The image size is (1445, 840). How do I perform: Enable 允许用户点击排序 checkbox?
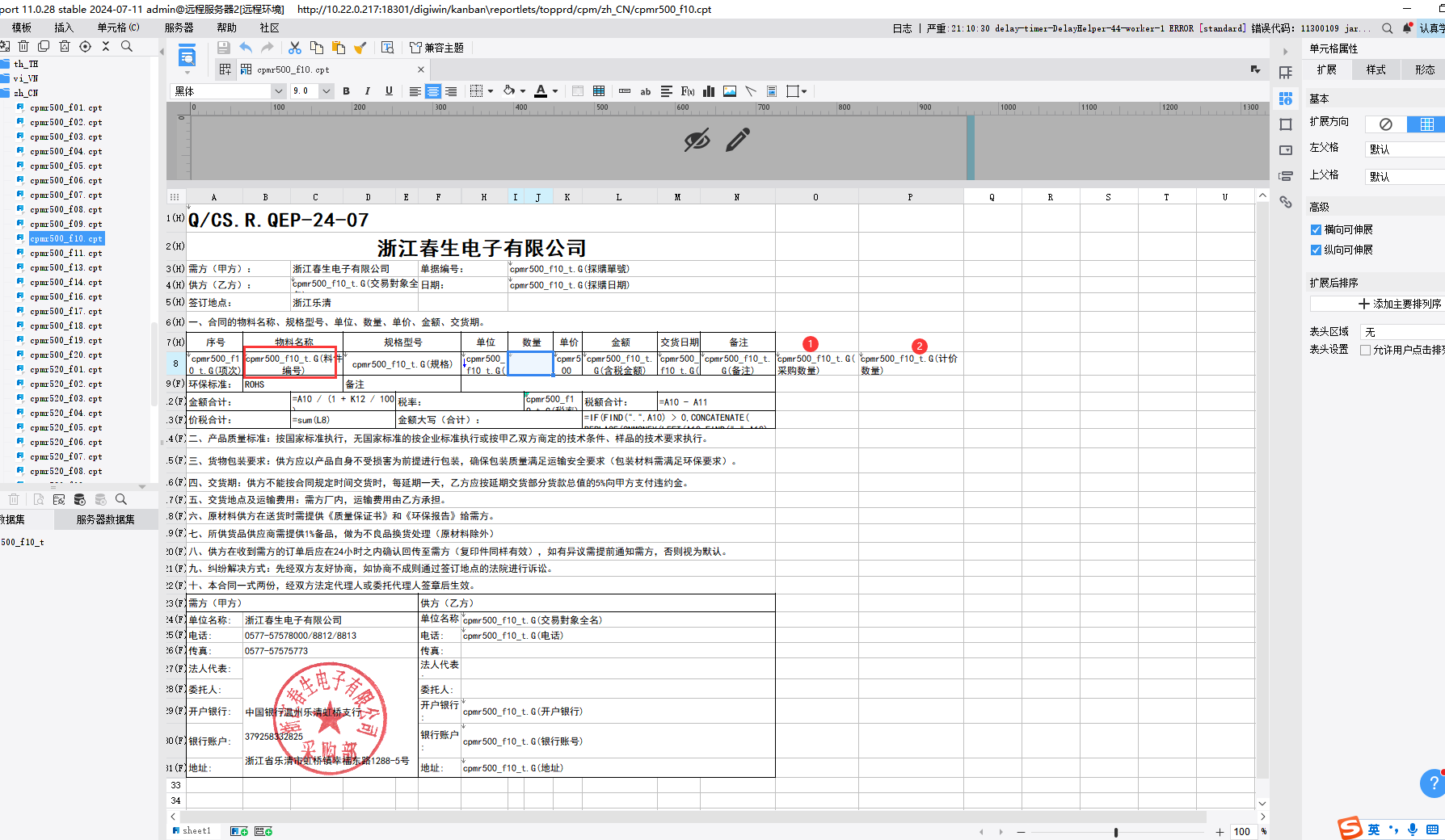(1365, 350)
